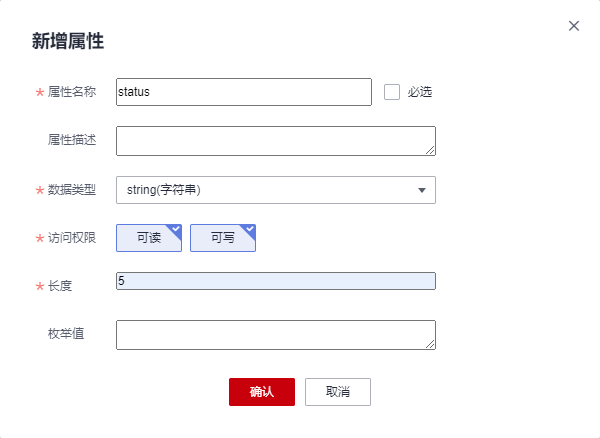Toggle the 可写 access permission
The width and height of the screenshot is (600, 438).
point(222,238)
